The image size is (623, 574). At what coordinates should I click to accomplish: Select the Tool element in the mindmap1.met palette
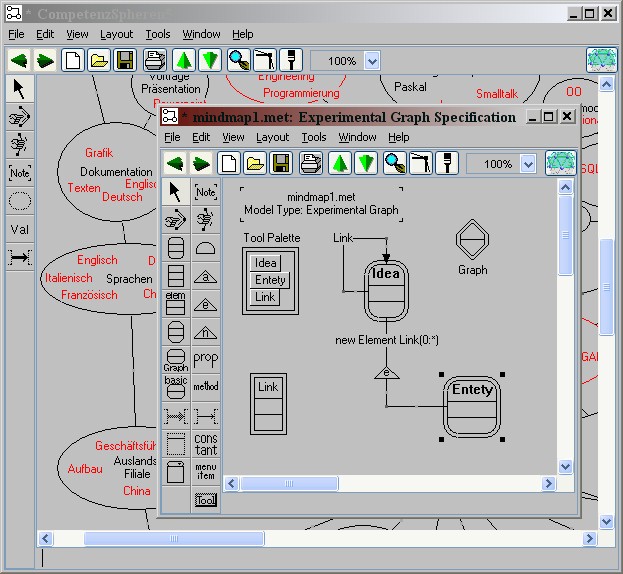pyautogui.click(x=206, y=500)
